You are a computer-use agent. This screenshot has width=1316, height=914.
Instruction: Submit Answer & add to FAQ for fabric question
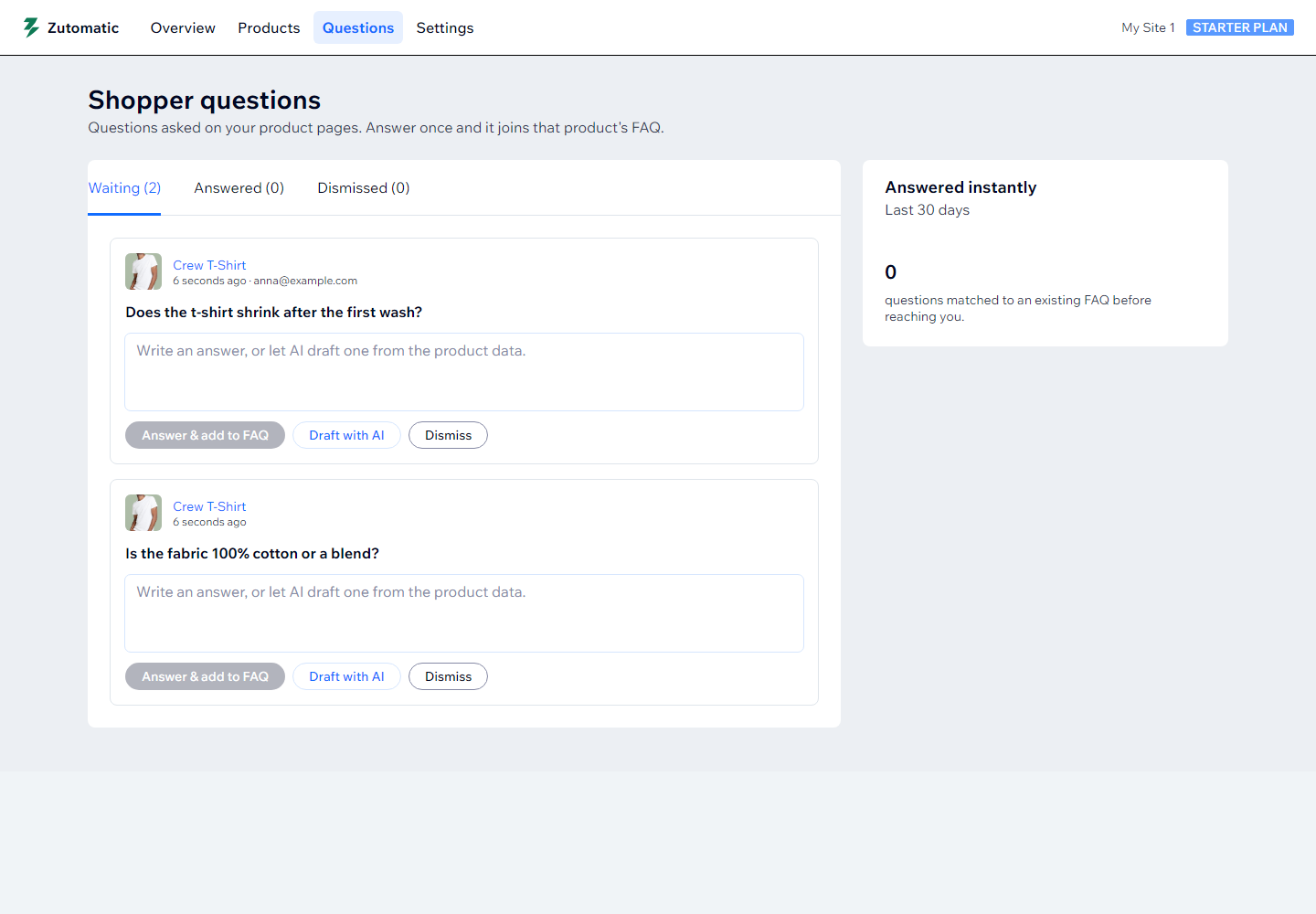tap(205, 676)
